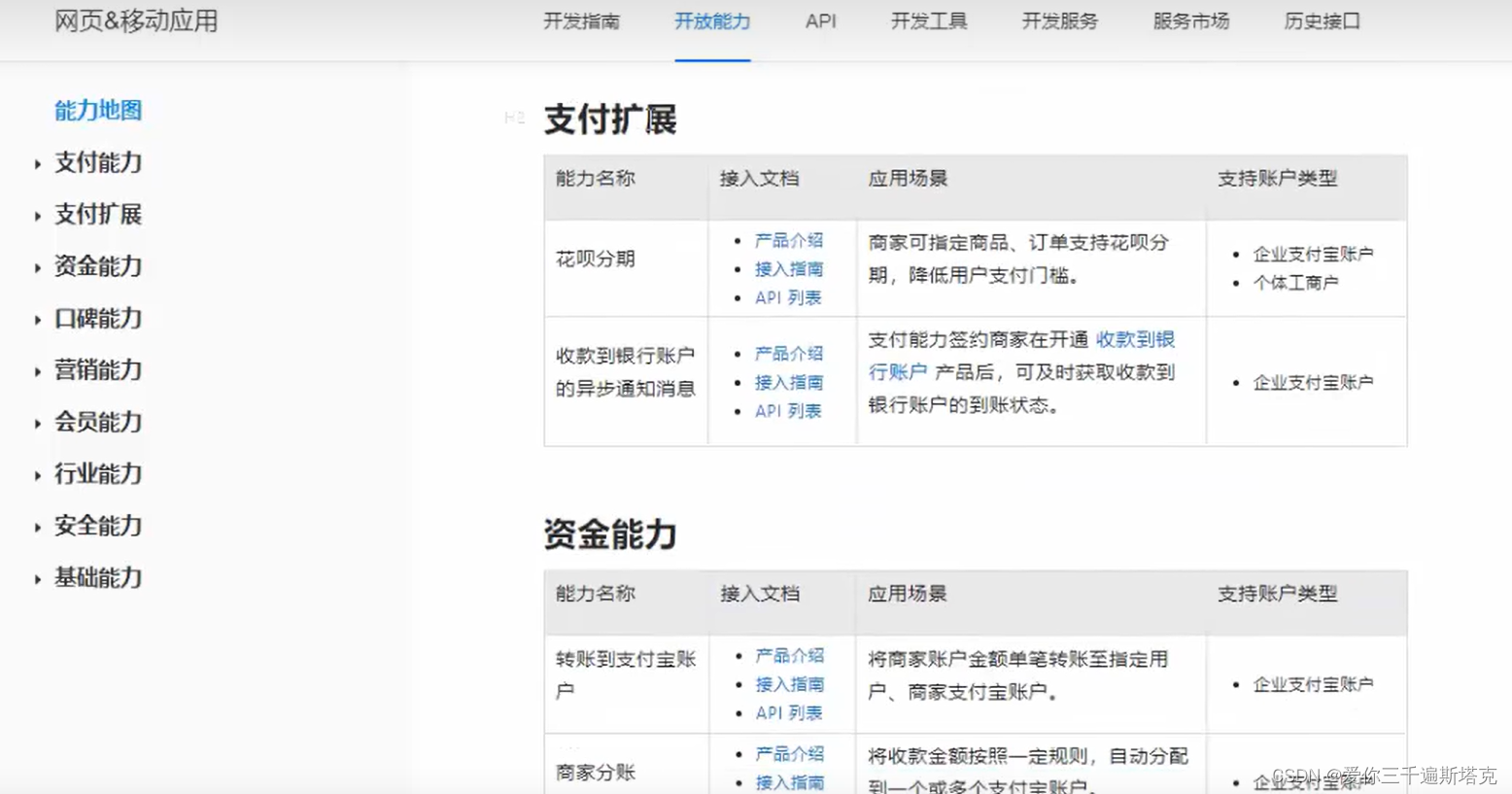This screenshot has width=1512, height=794.
Task: Open API 列表 link for 转账到支付宝账户
Action: 789,713
